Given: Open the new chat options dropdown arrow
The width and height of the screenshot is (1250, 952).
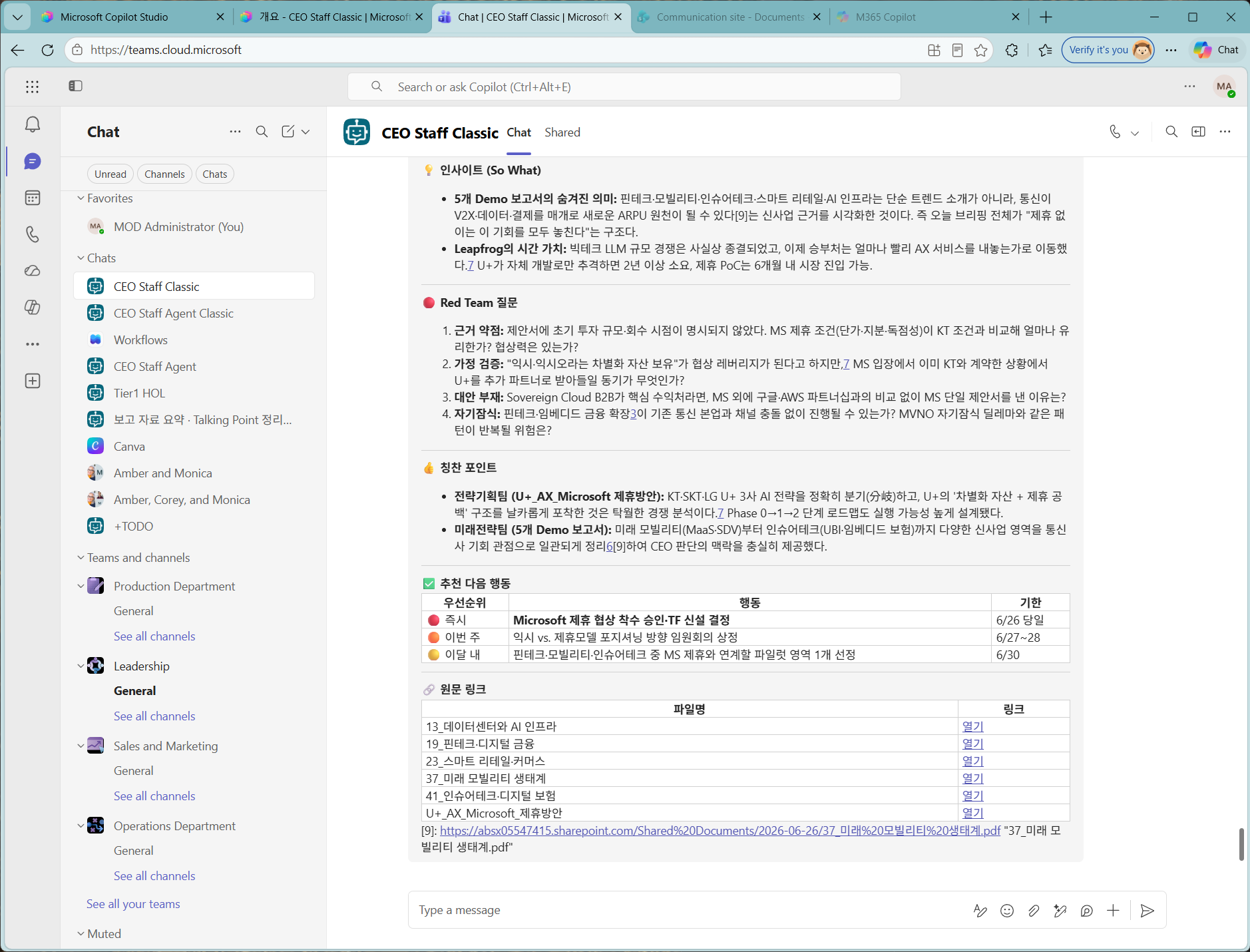Looking at the screenshot, I should pyautogui.click(x=306, y=132).
